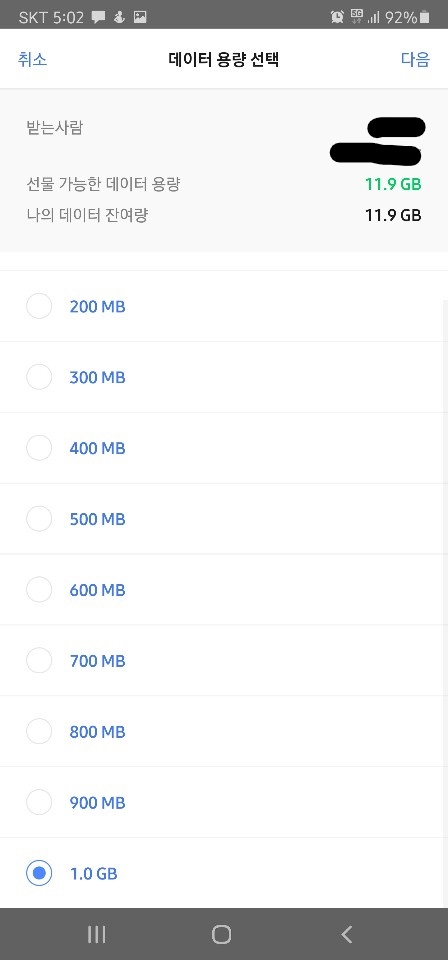Tap the image notification icon in status bar
This screenshot has height=960, width=448.
[x=140, y=18]
